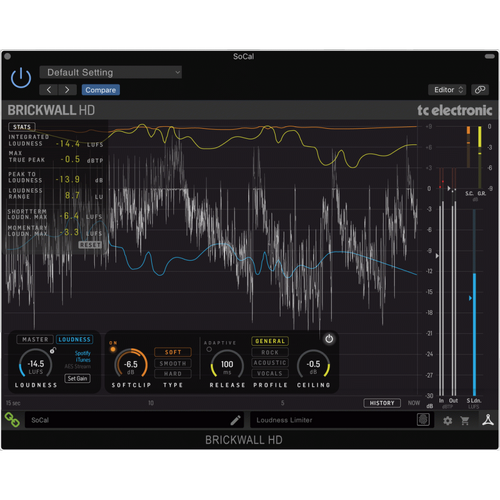This screenshot has height=500, width=500.
Task: Toggle the Softclip ON indicator
Action: [113, 349]
